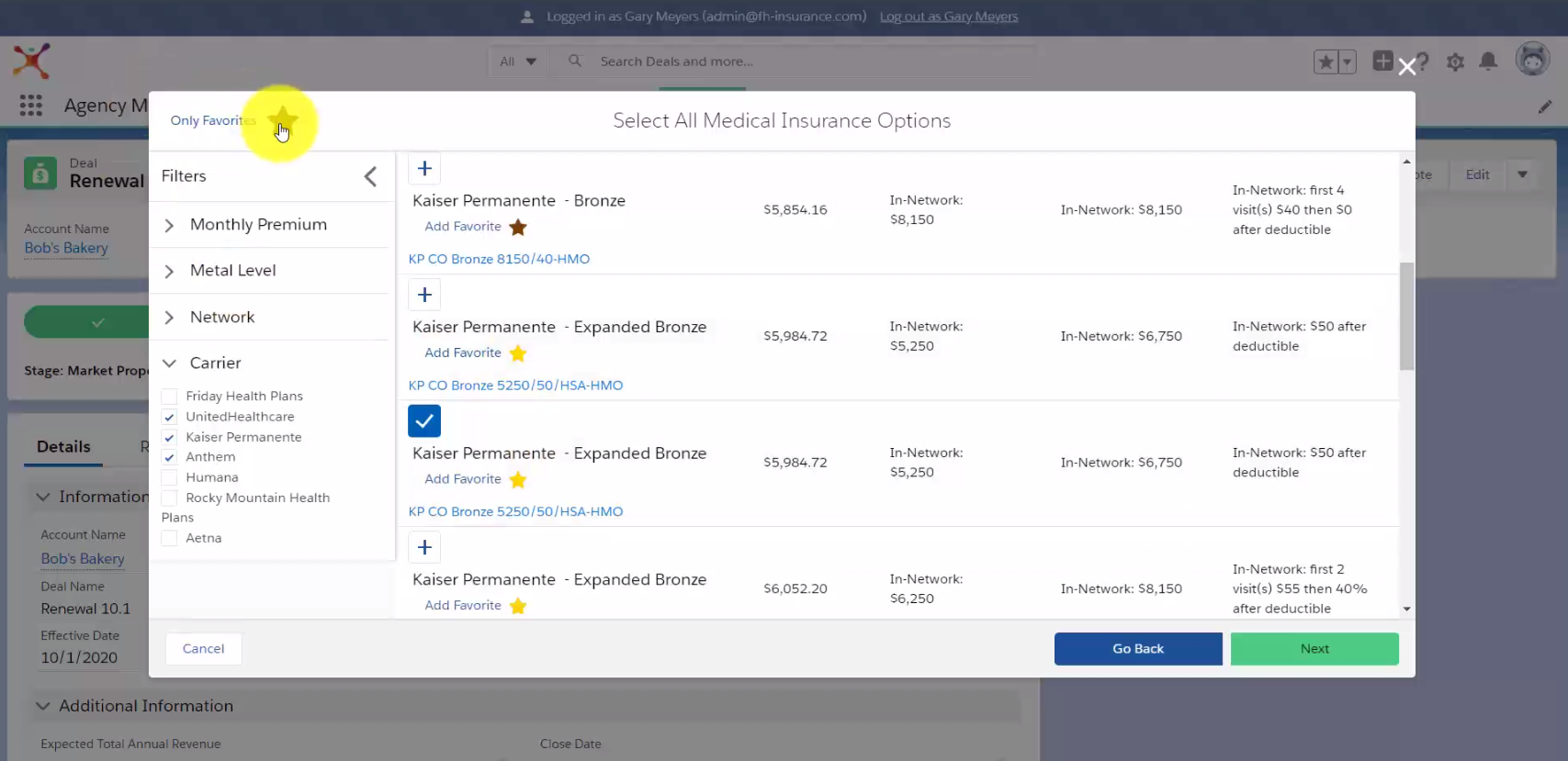Click the Go Back button
Image resolution: width=1568 pixels, height=761 pixels.
[1138, 649]
